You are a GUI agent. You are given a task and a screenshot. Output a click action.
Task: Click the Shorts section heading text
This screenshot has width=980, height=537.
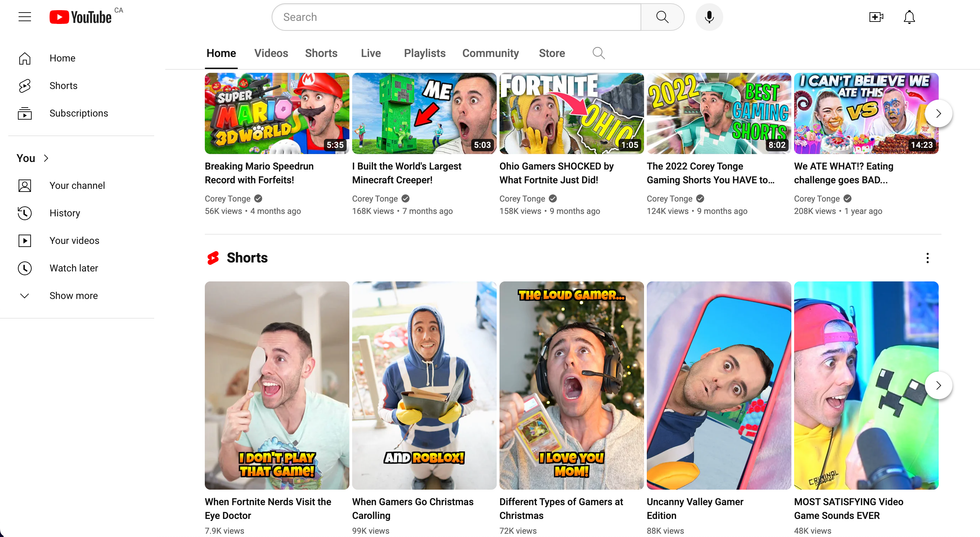coord(247,258)
